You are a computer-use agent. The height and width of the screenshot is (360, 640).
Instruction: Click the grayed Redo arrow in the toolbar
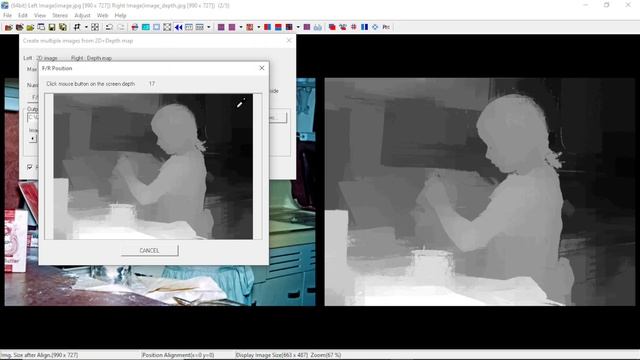[x=121, y=27]
